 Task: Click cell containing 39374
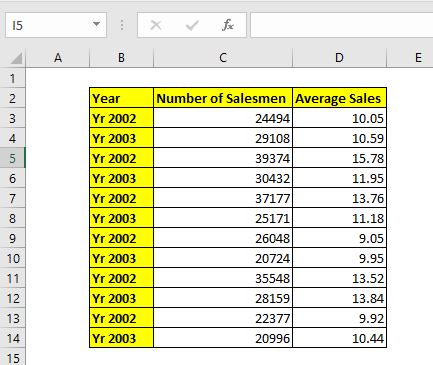click(223, 158)
